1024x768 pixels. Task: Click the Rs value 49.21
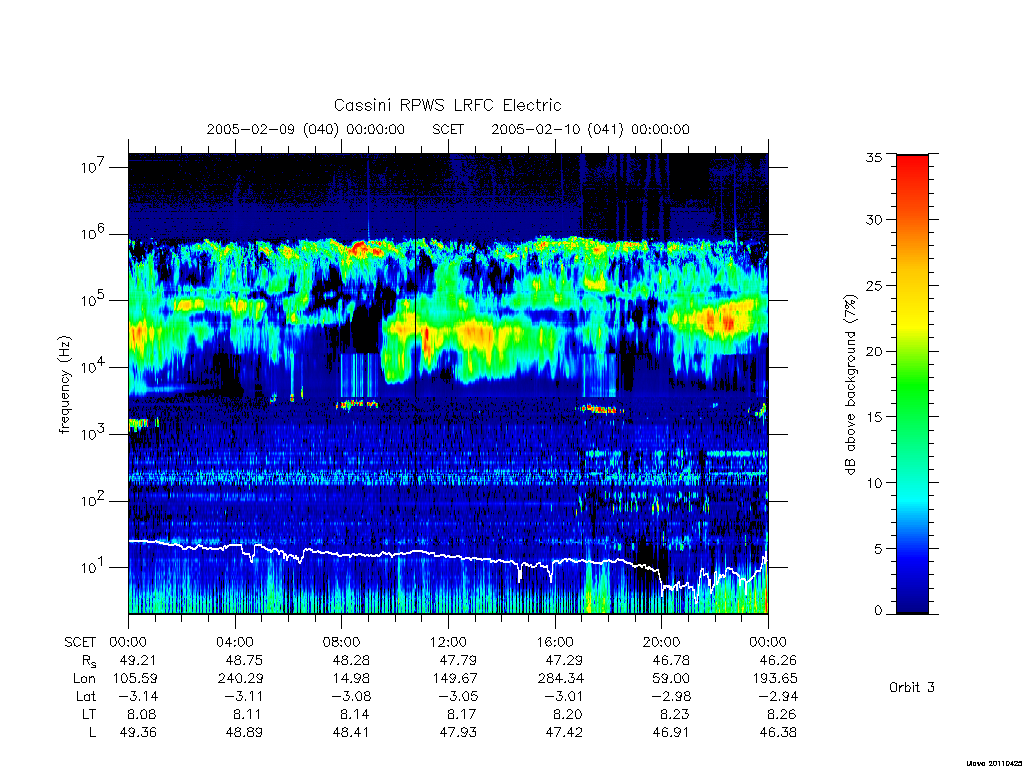point(138,660)
